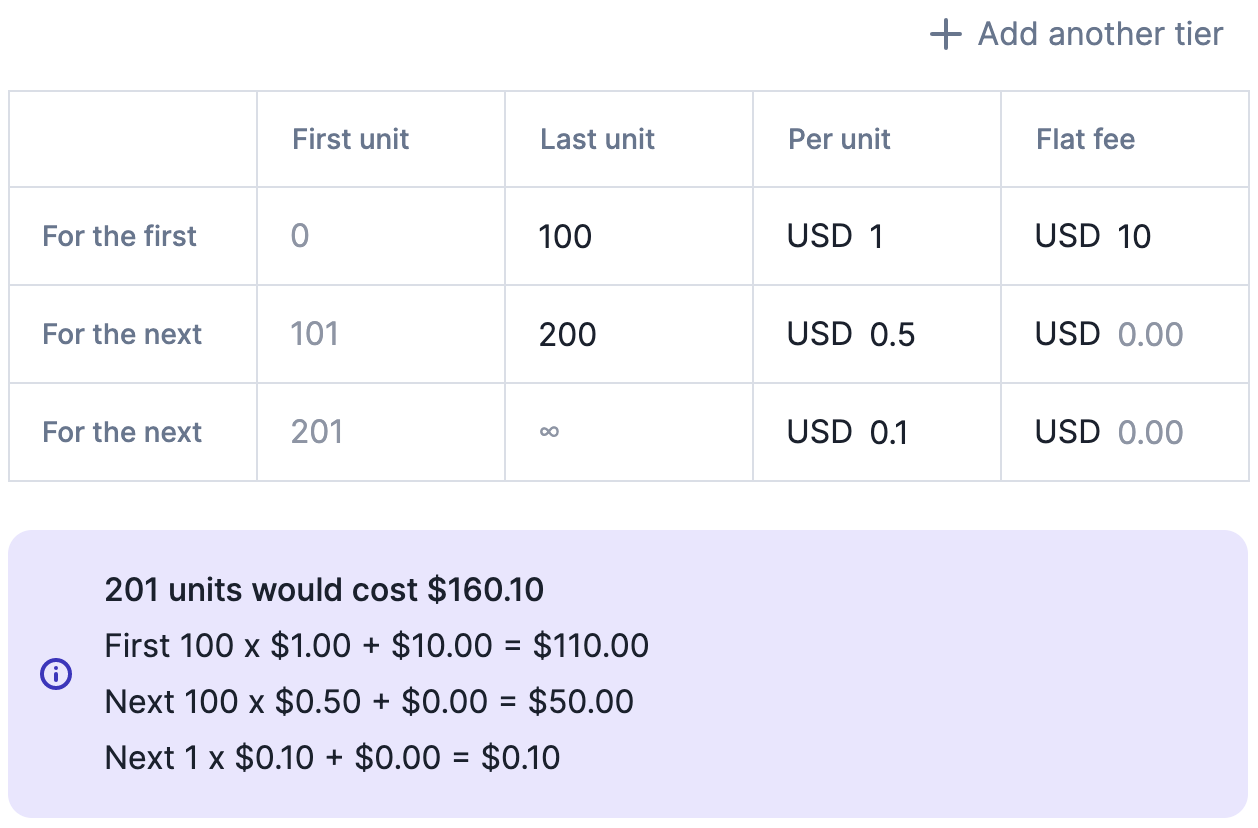Edit first tier Flat fee USD 10

(x=1125, y=236)
